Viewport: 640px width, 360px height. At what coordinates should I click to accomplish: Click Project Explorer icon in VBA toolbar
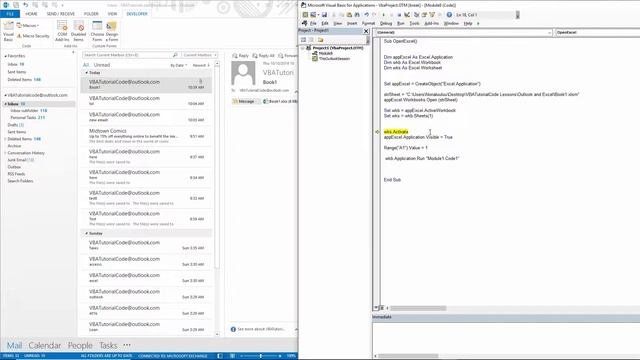[x=416, y=15]
